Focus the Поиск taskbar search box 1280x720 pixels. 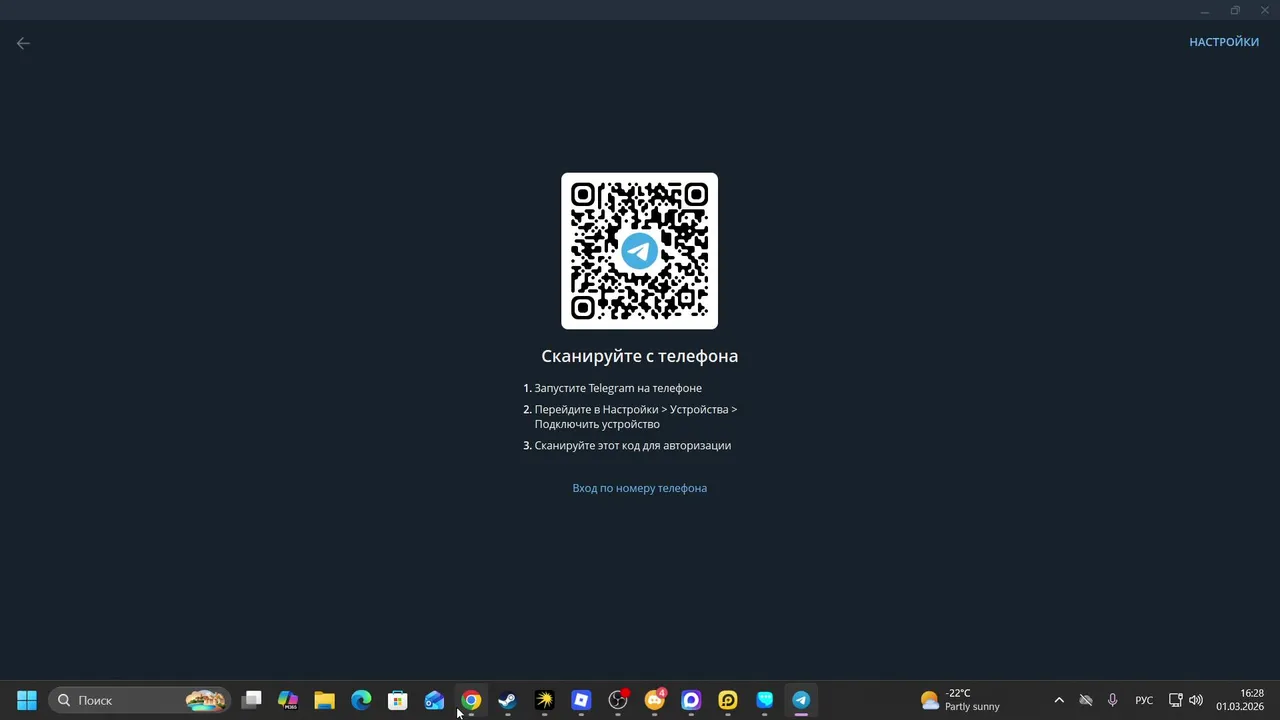click(140, 700)
